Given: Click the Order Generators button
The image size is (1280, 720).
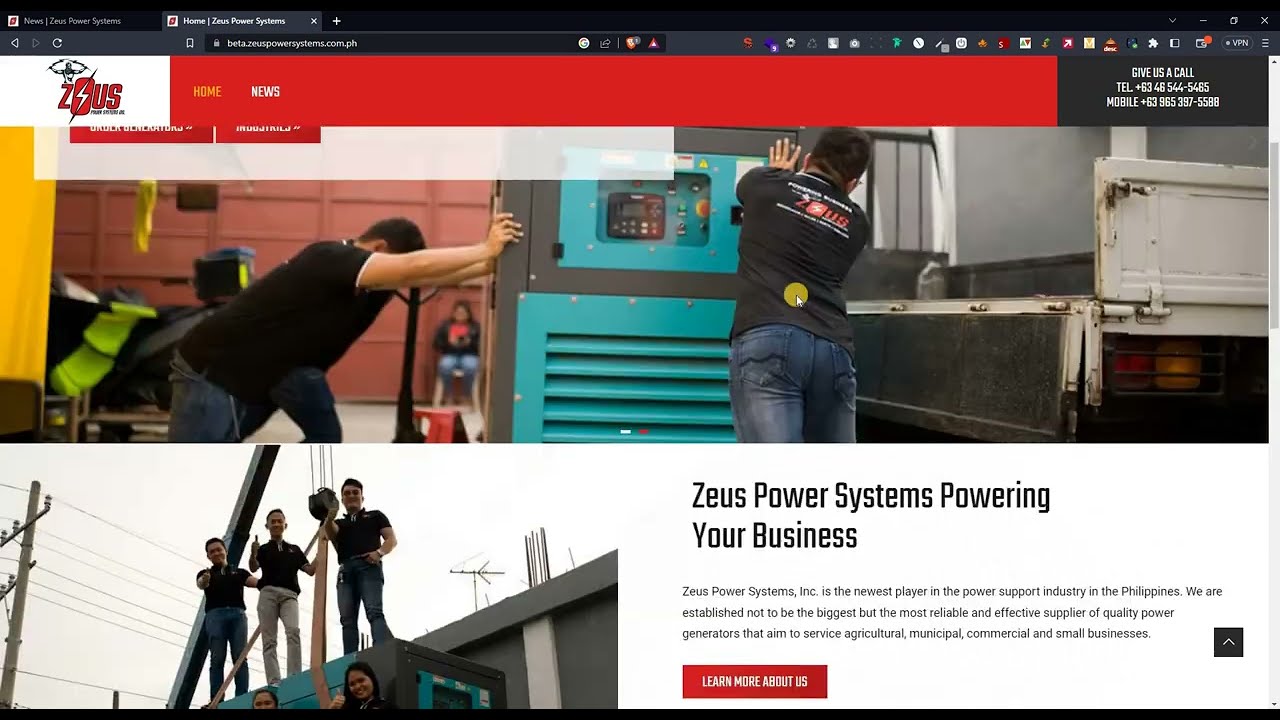Looking at the screenshot, I should pos(141,134).
